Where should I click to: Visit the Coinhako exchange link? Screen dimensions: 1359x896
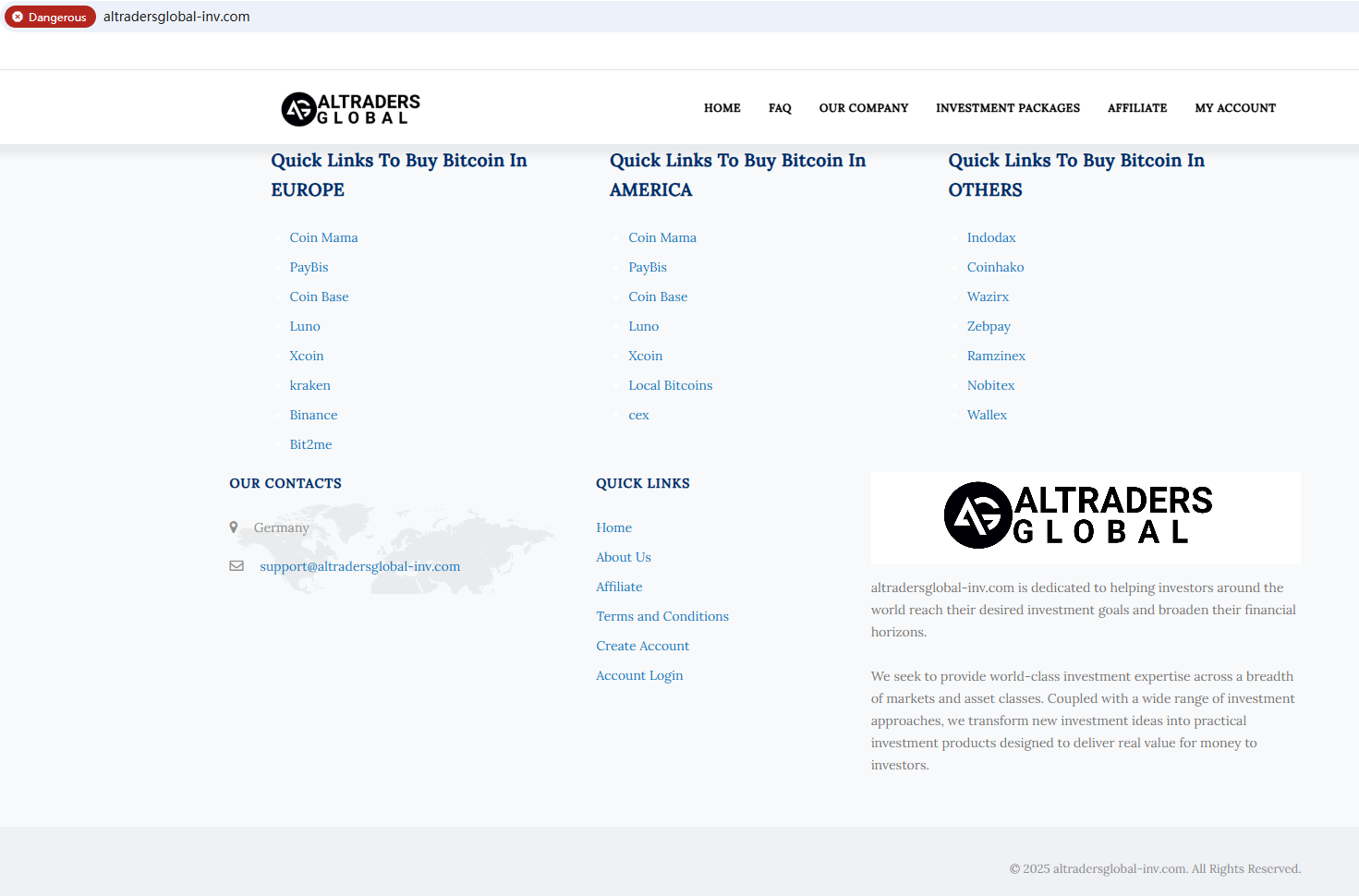996,267
